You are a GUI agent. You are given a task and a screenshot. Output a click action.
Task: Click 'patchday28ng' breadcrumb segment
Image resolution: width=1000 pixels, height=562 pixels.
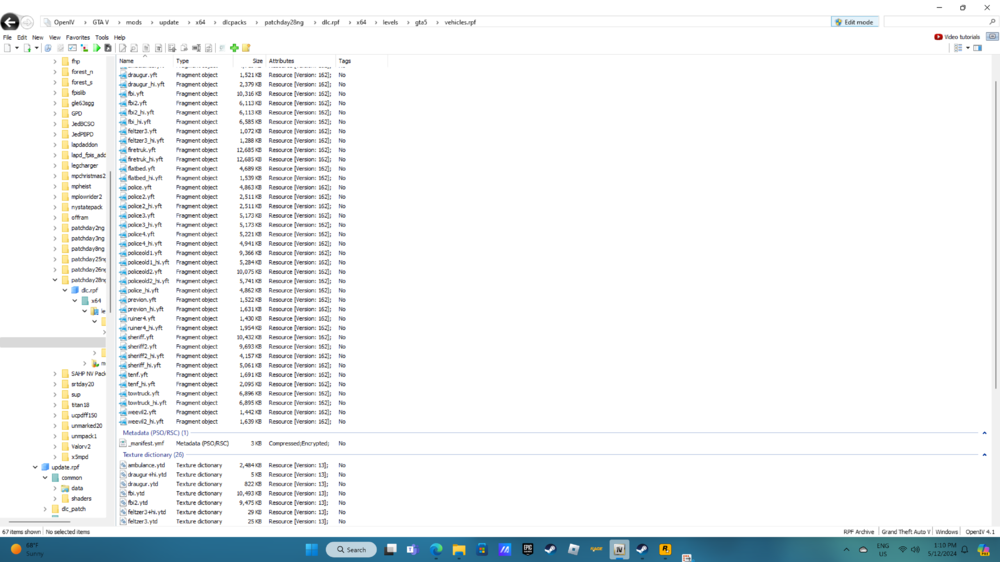click(284, 22)
